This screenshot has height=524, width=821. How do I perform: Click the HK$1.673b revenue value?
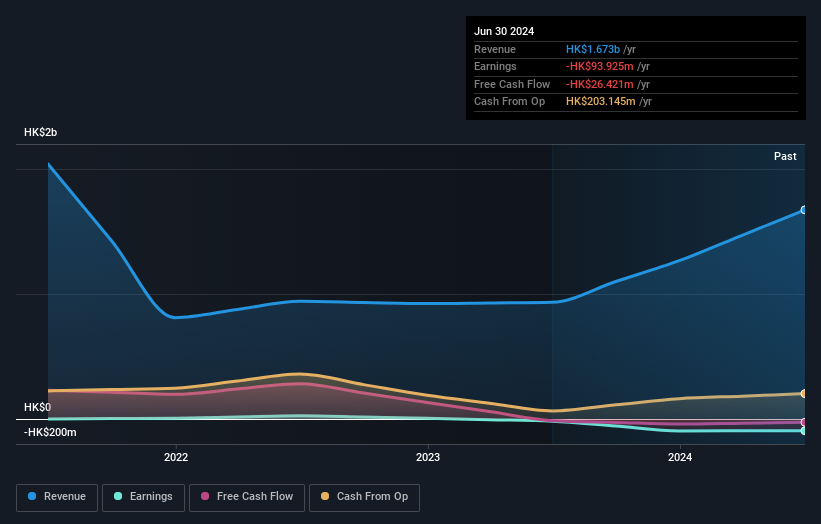[593, 49]
